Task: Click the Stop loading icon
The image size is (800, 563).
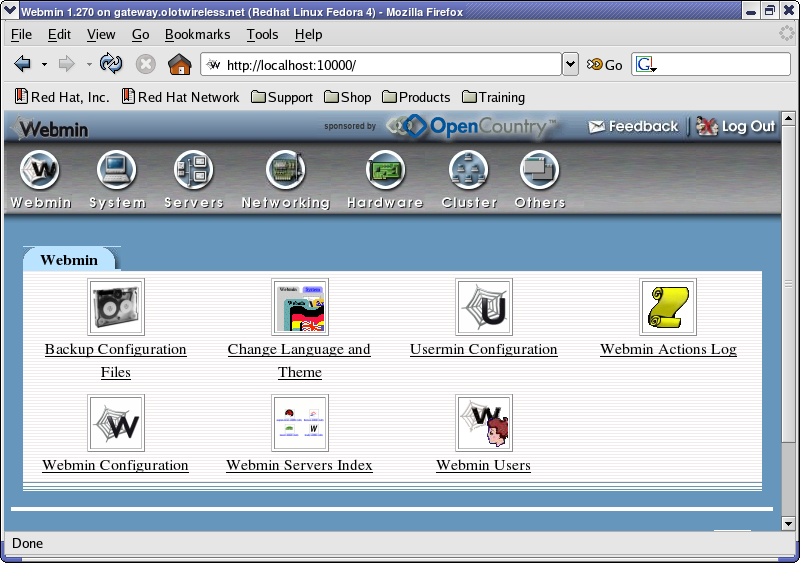Action: 145,64
